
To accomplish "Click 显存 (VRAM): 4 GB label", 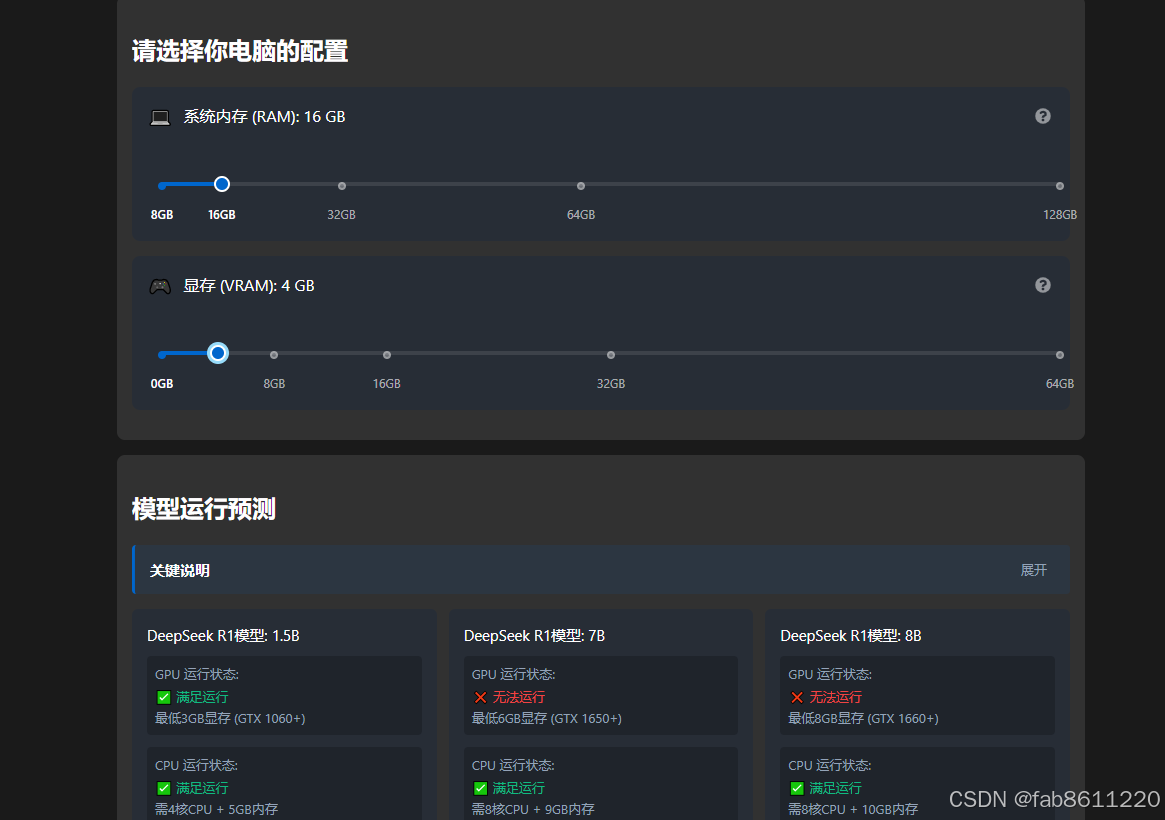I will [x=249, y=286].
